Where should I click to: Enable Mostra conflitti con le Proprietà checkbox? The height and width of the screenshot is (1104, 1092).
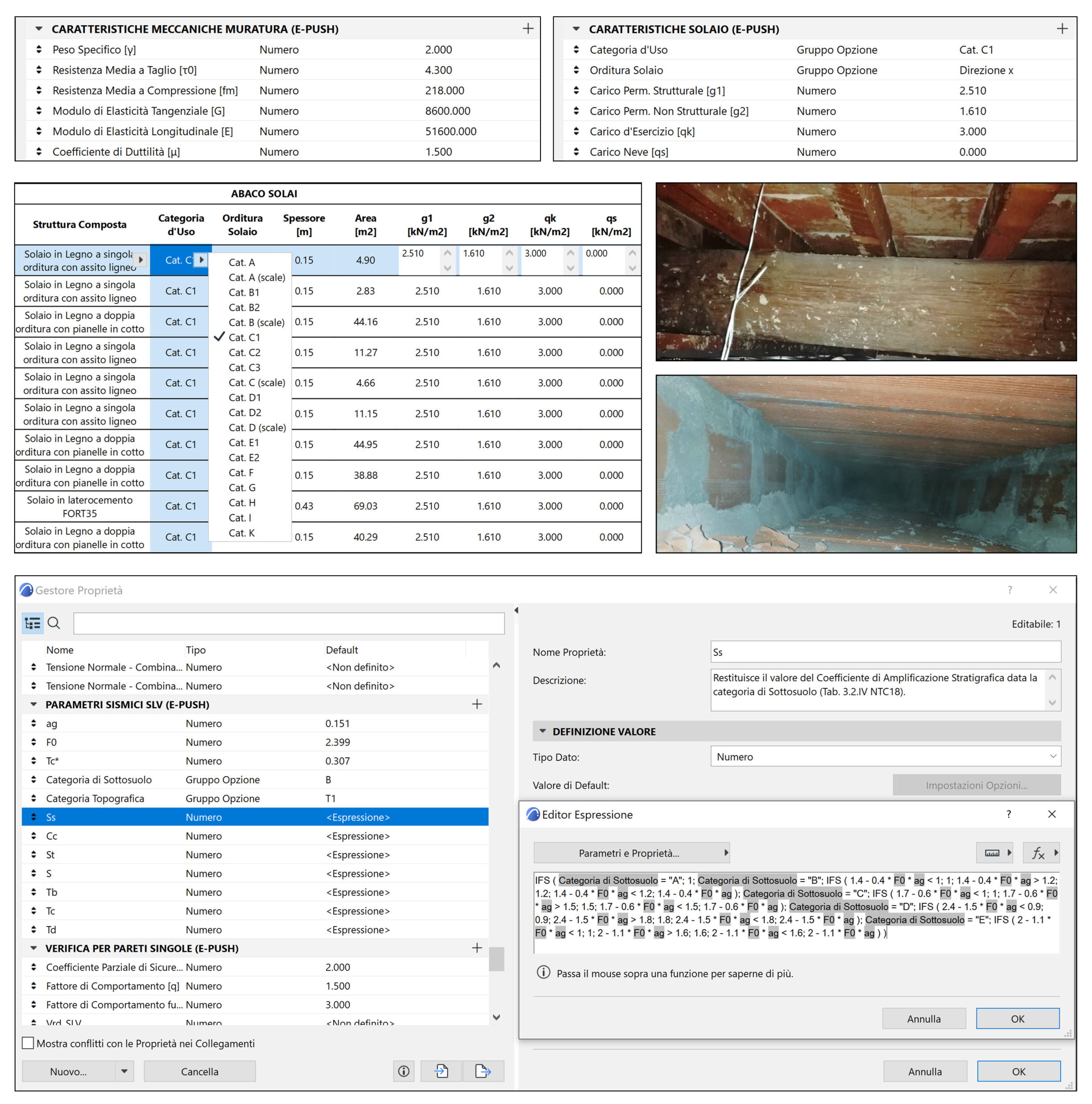[x=28, y=1043]
